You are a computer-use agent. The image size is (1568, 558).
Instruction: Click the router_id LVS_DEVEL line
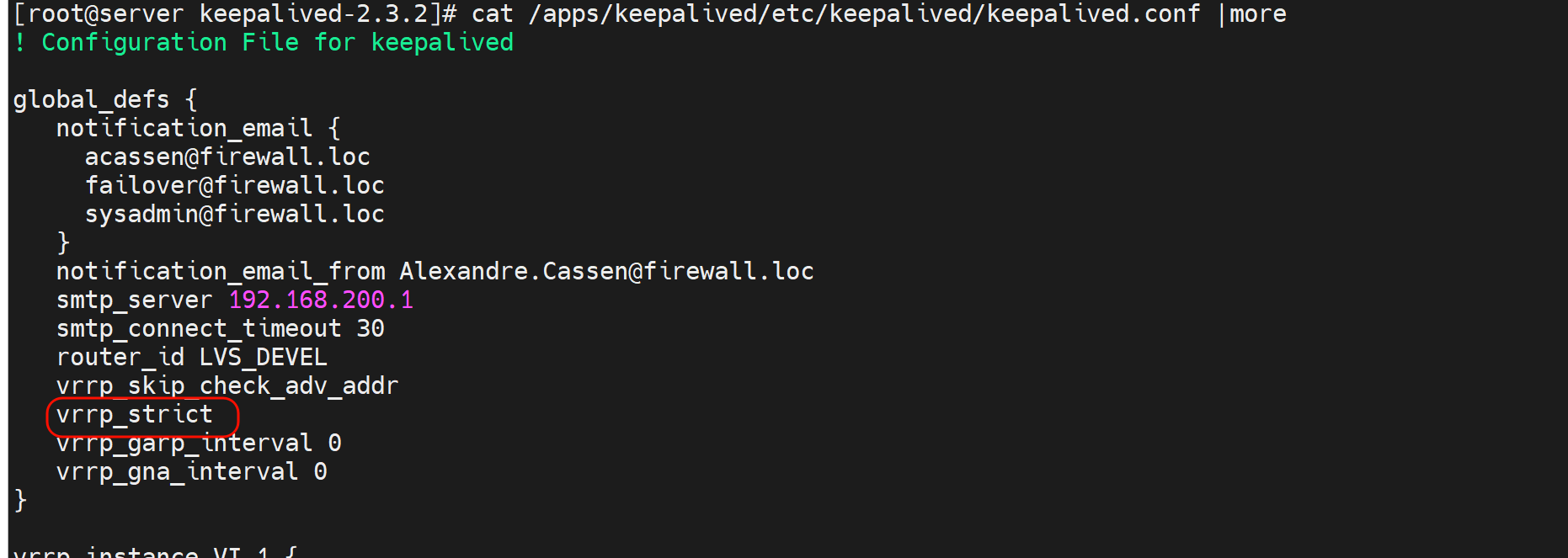tap(191, 358)
